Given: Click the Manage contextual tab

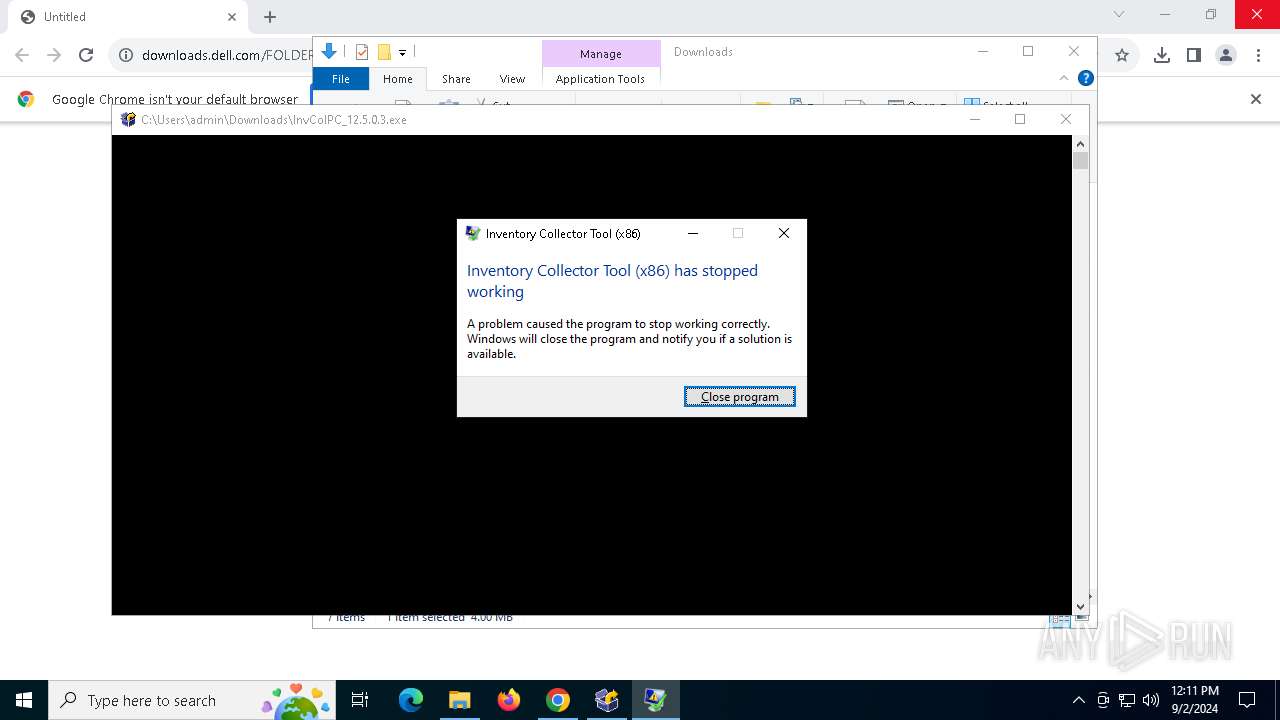Looking at the screenshot, I should (x=601, y=54).
